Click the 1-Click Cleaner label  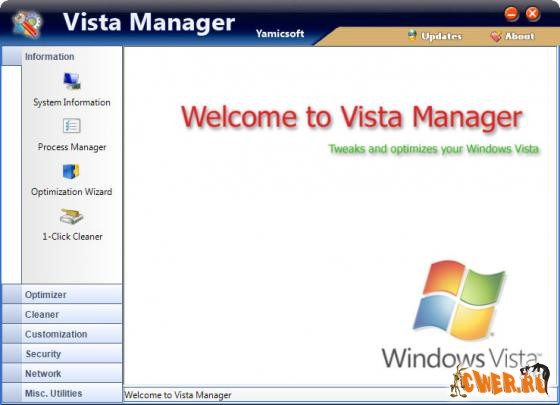coord(72,236)
